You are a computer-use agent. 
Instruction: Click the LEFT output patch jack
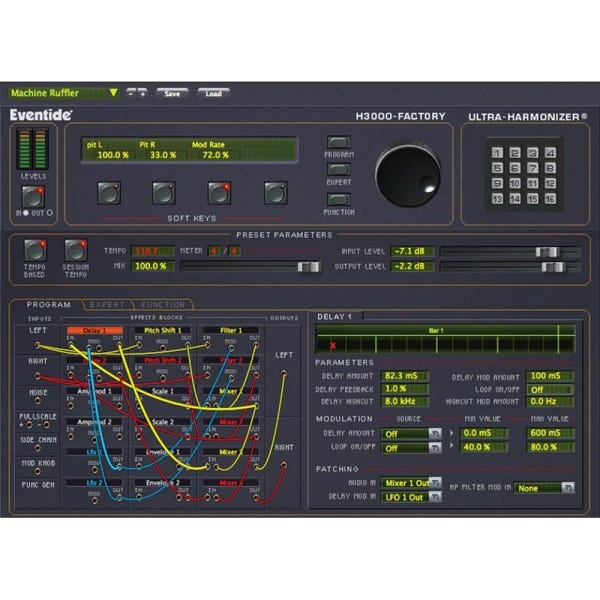pyautogui.click(x=284, y=373)
